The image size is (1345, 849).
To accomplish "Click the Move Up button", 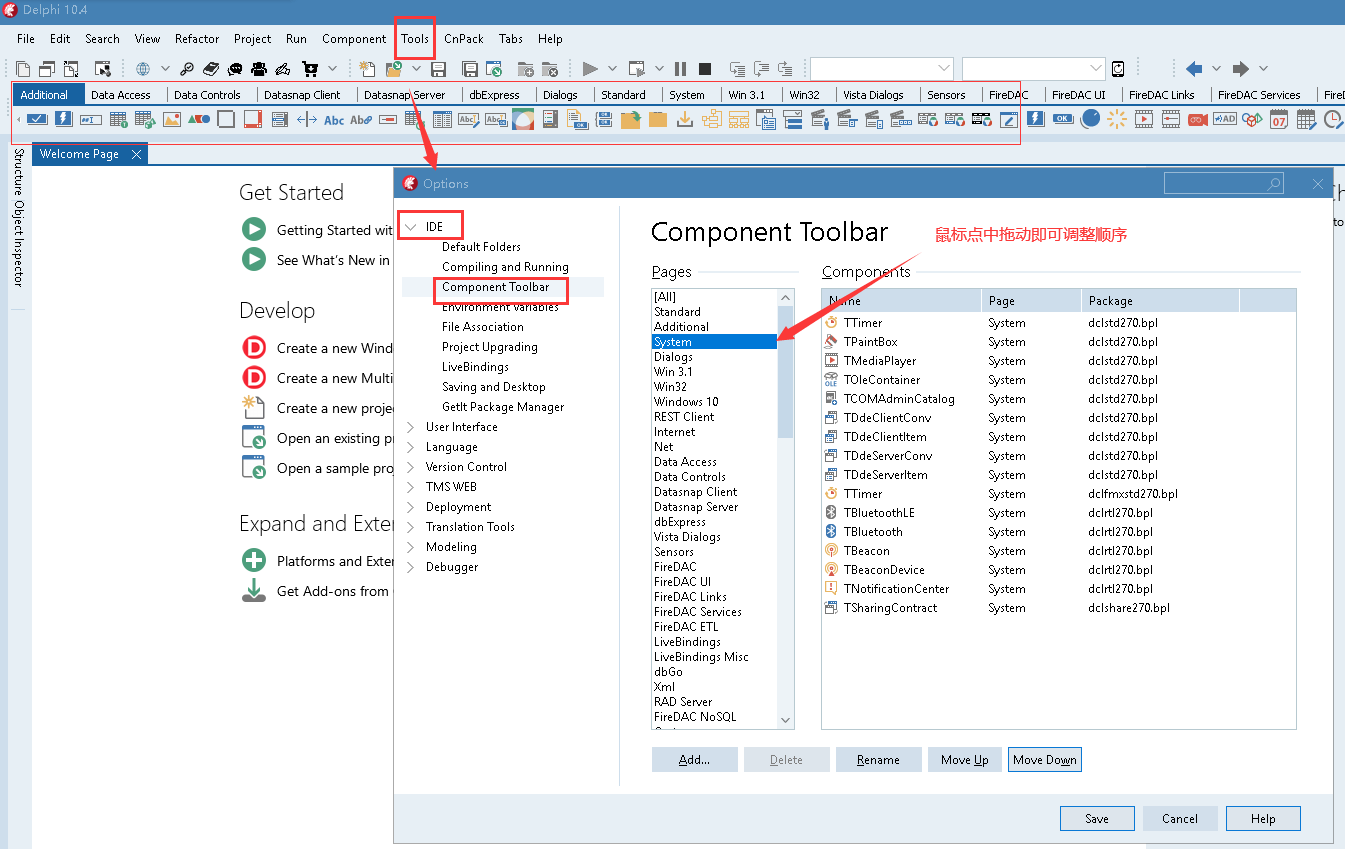I will (965, 760).
